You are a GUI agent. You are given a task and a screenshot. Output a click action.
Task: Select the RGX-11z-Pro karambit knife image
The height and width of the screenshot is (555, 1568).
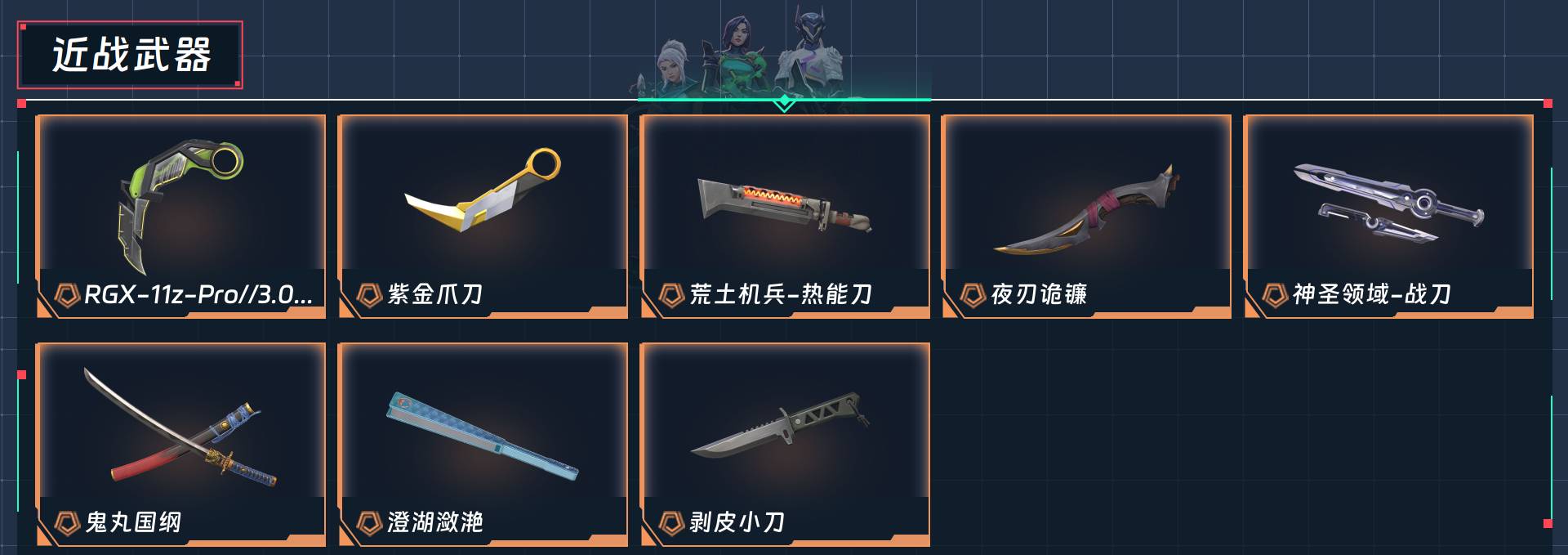pyautogui.click(x=180, y=204)
